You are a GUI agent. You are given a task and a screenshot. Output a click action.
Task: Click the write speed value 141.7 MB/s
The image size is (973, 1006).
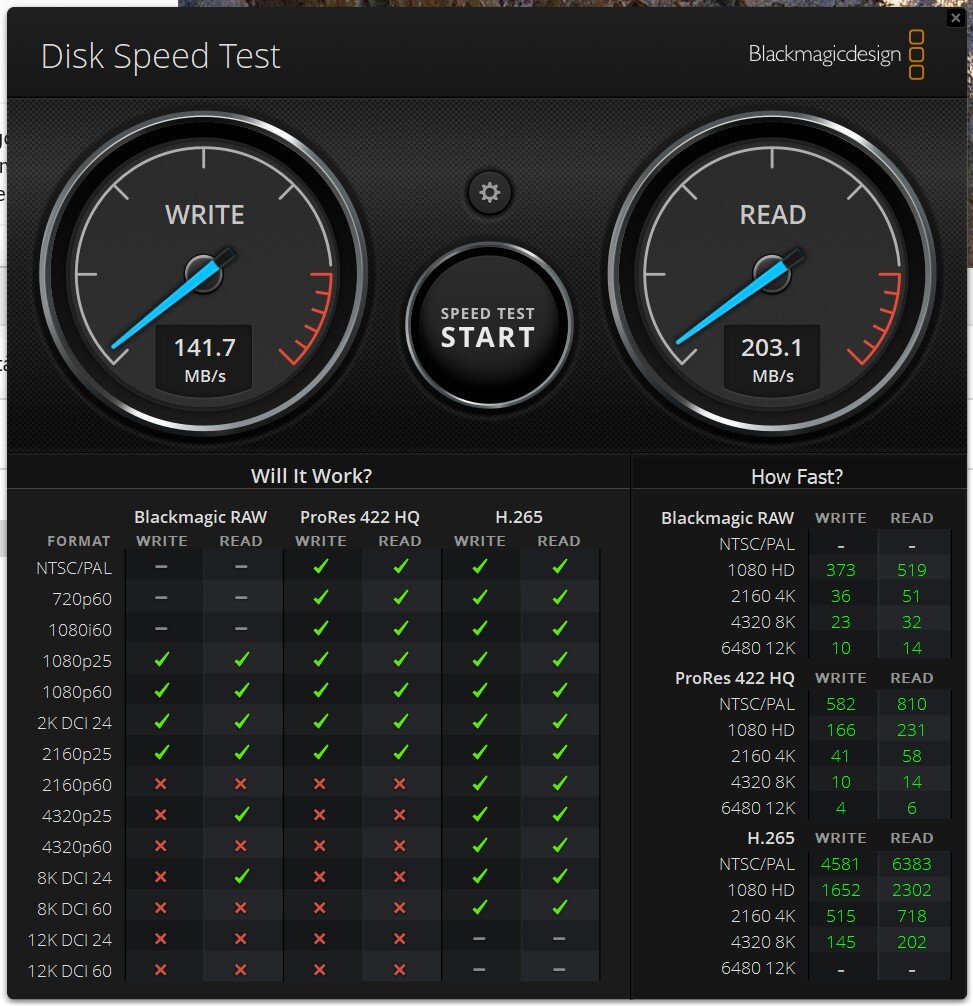205,359
